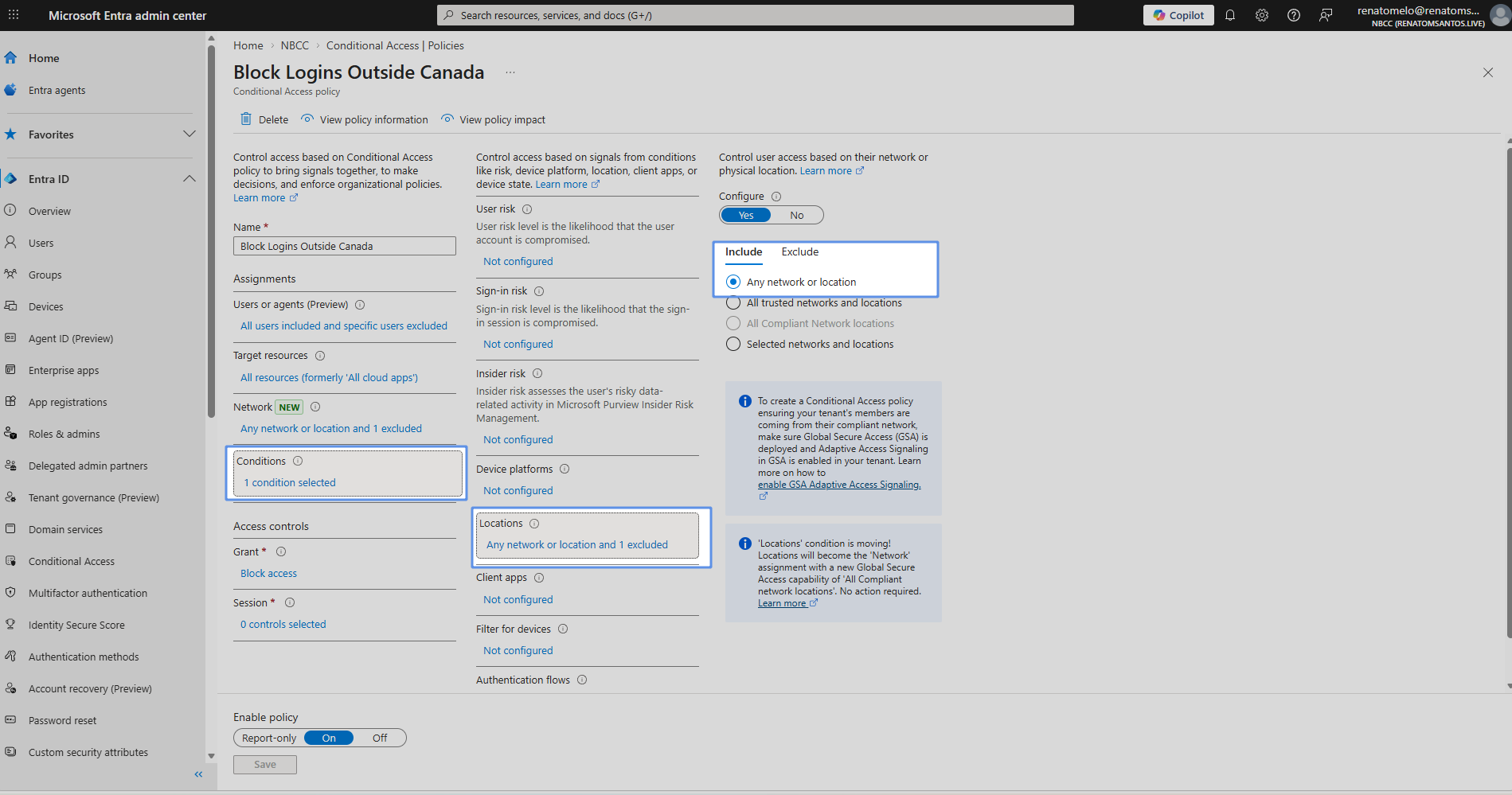Click the Devices icon in sidebar

tap(10, 306)
